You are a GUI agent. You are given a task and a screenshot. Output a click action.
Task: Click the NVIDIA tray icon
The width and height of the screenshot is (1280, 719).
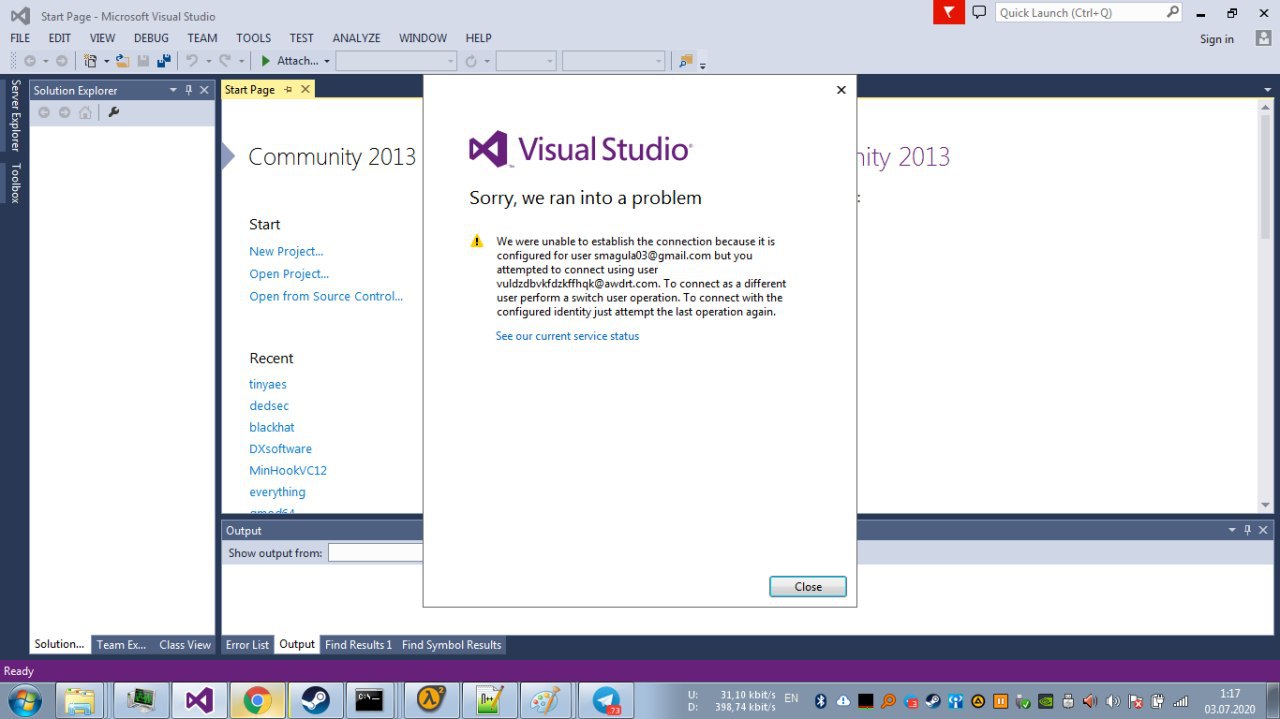coord(1045,701)
